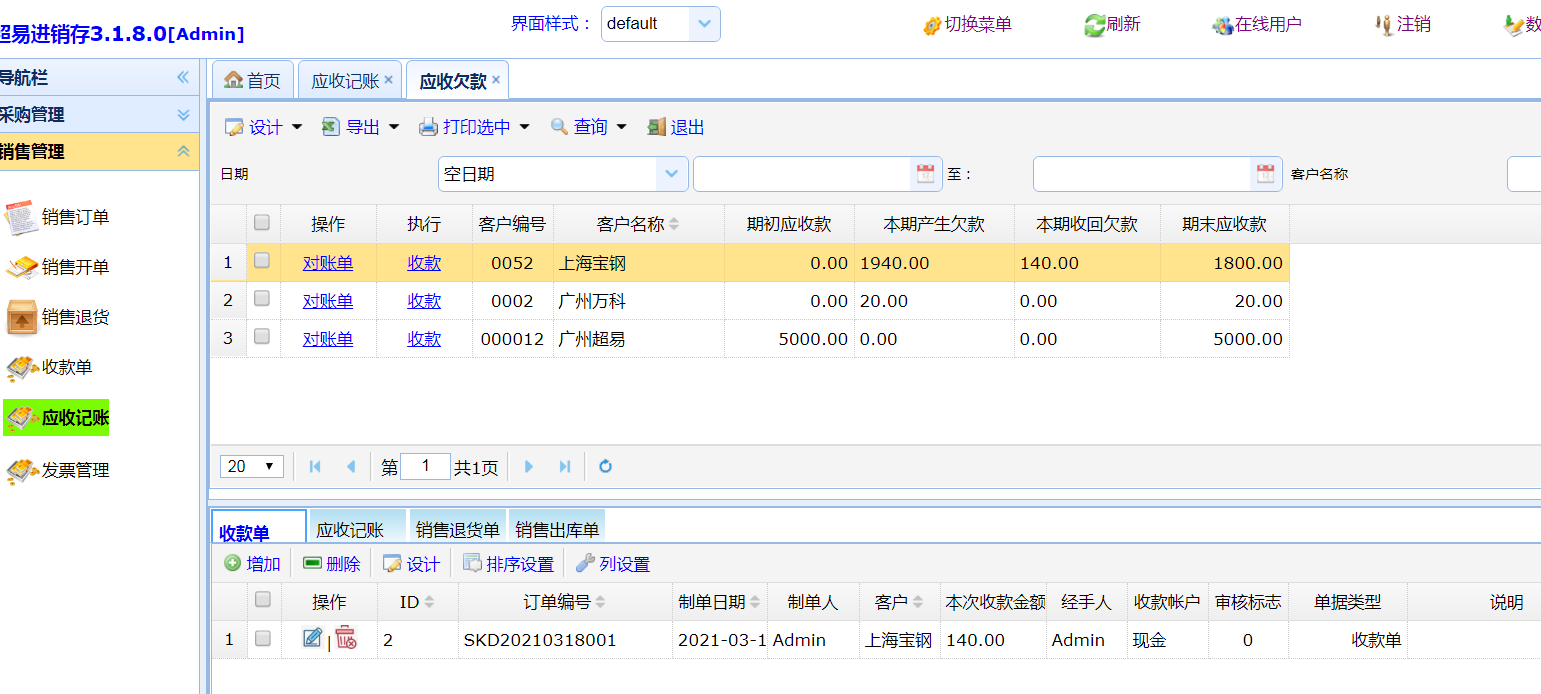Click the page number input field
The image size is (1541, 694).
pyautogui.click(x=425, y=467)
